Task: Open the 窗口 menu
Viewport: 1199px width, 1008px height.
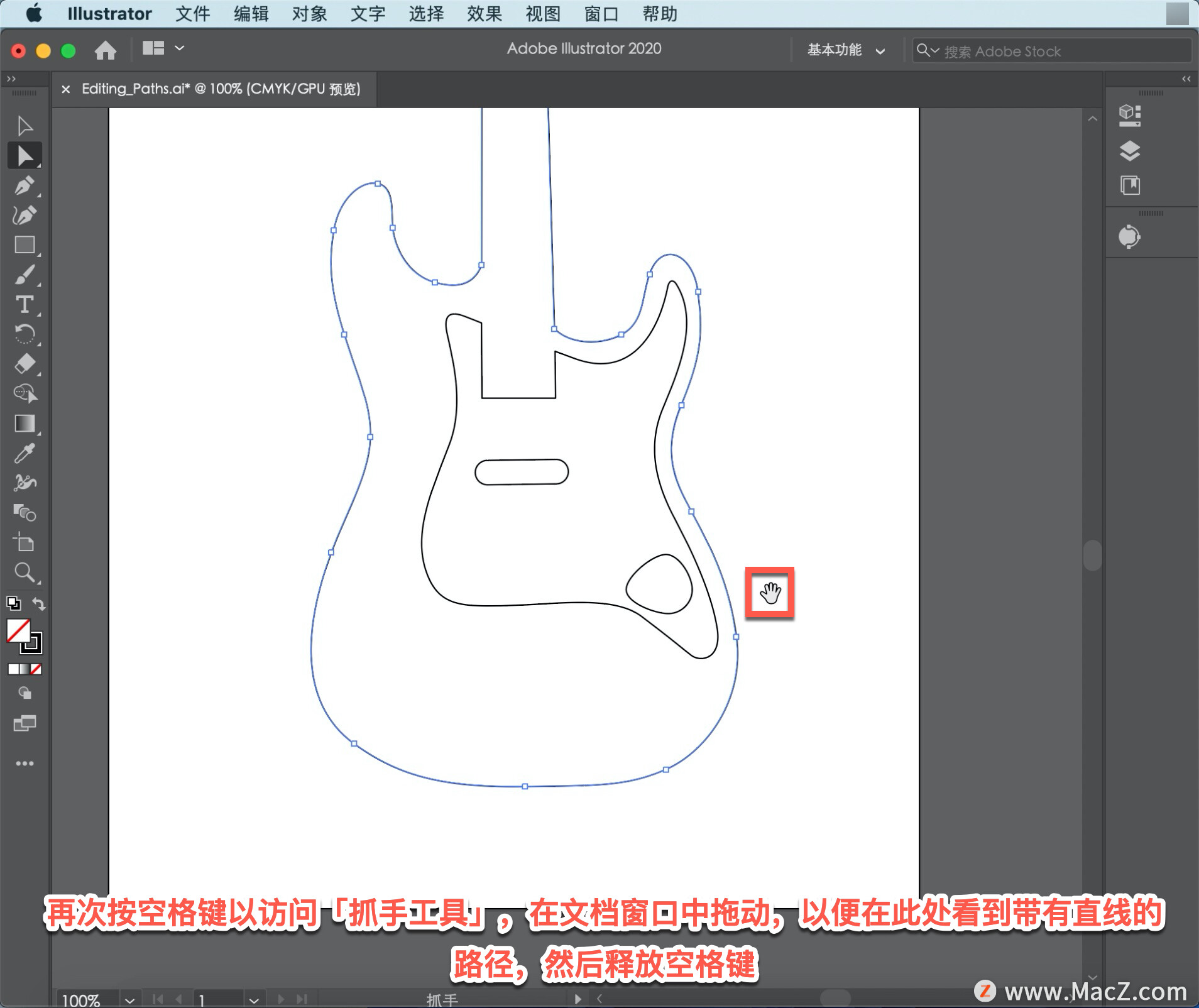Action: (x=601, y=13)
